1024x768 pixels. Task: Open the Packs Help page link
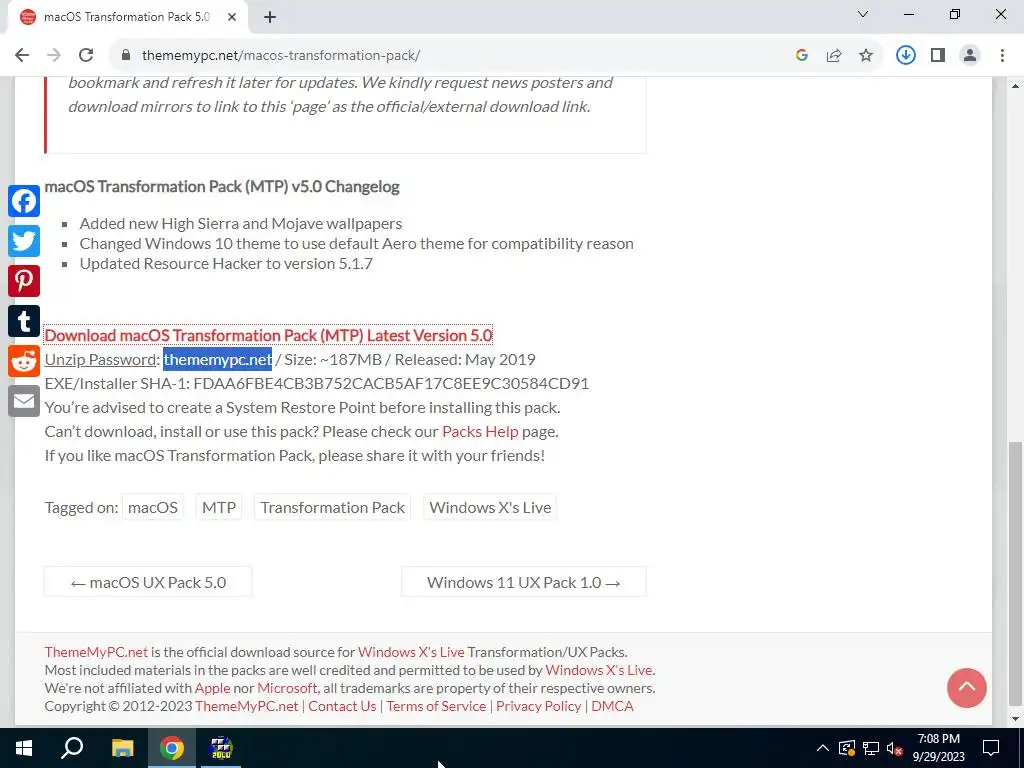pos(480,431)
